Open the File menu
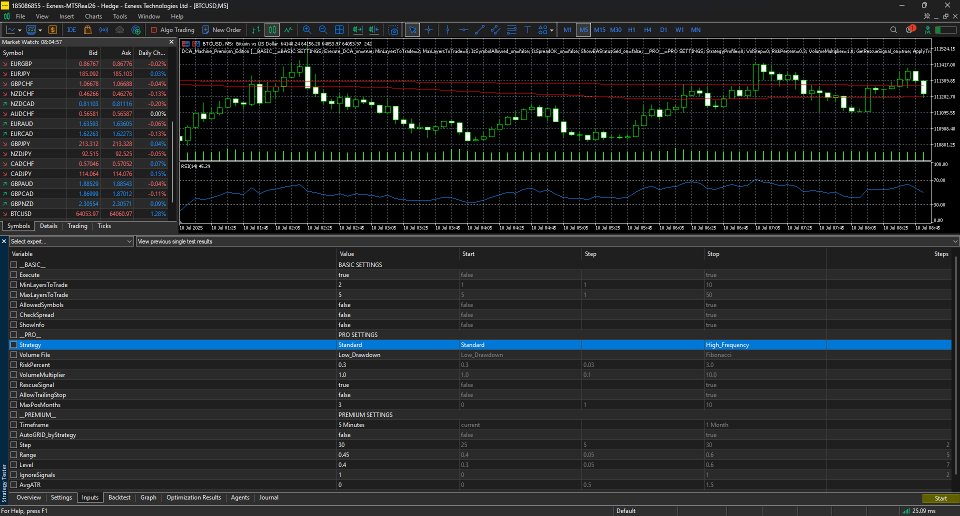960x516 pixels. [20, 17]
